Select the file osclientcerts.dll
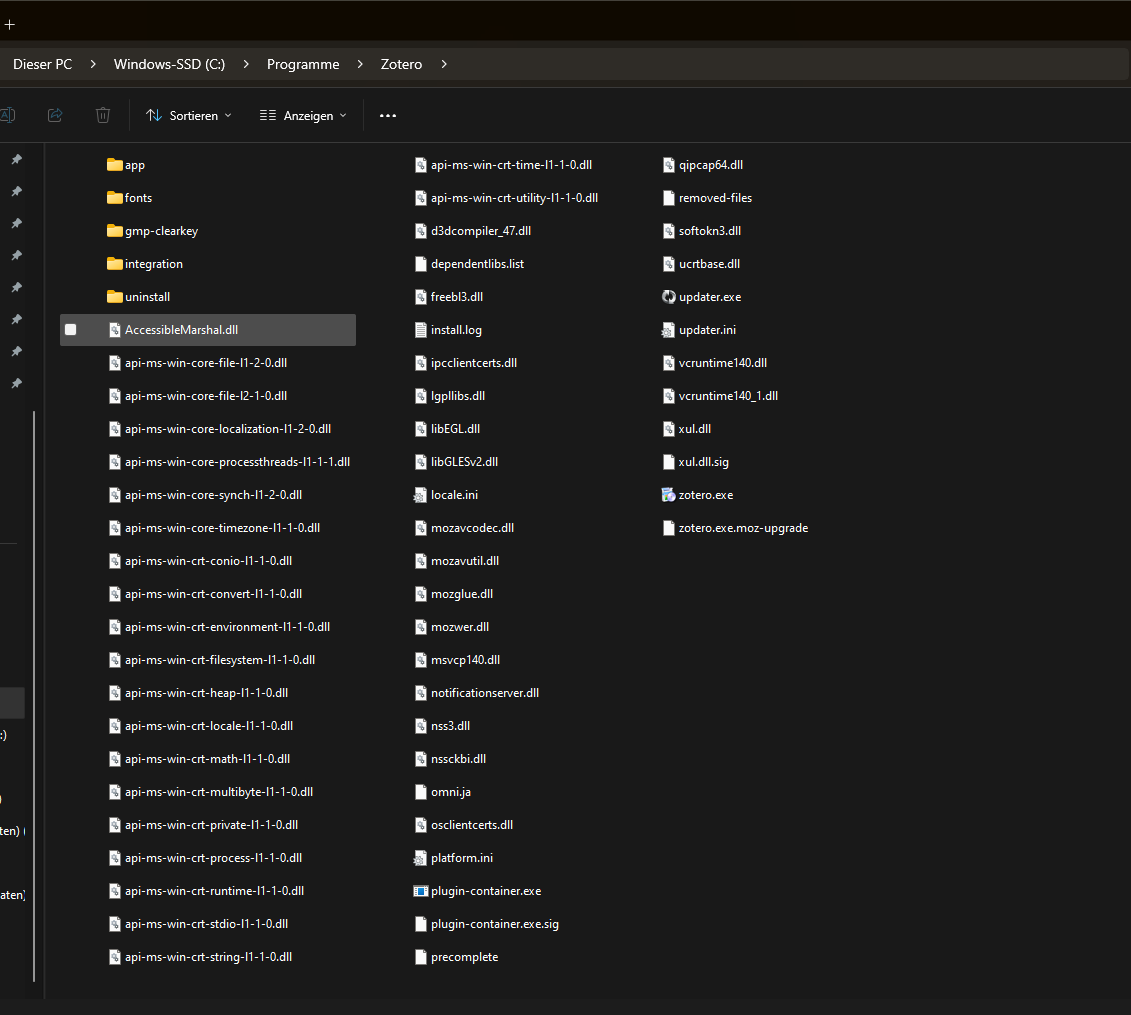 pos(472,825)
